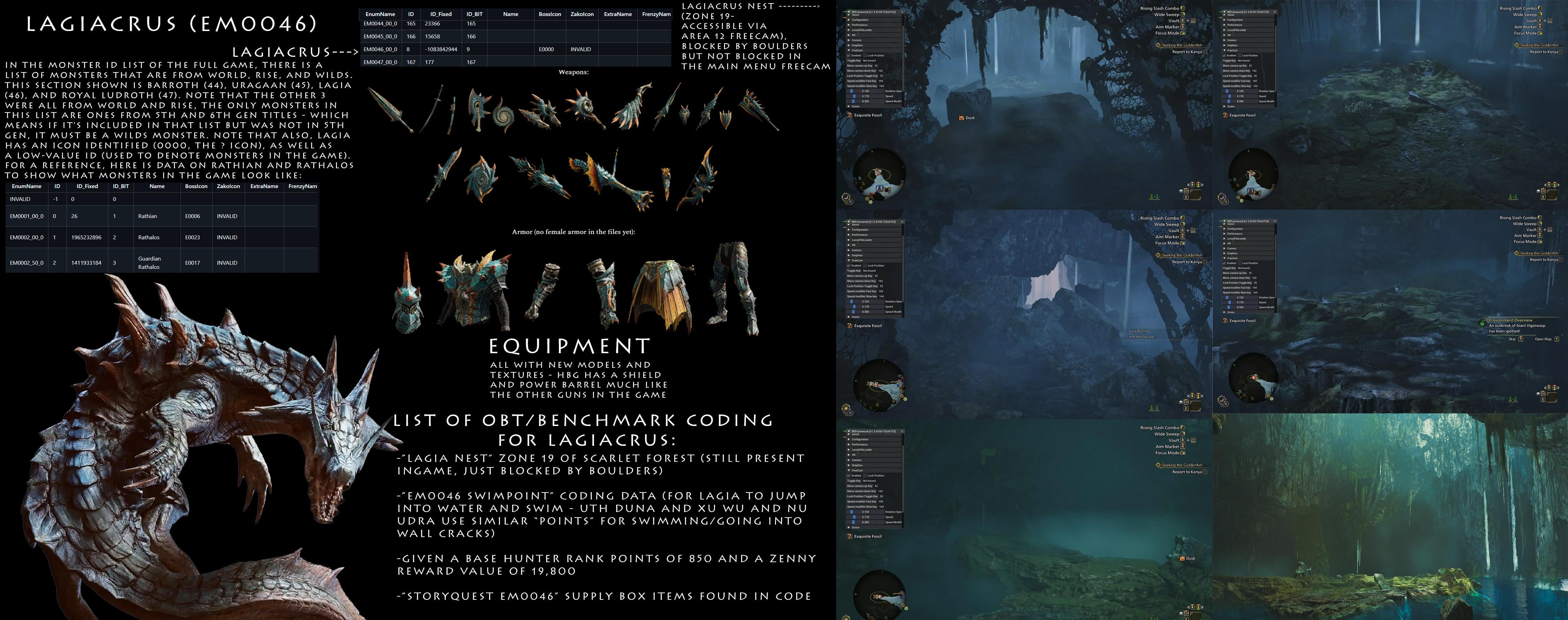The height and width of the screenshot is (620, 1568).
Task: Click table cell EM0046_00_0
Action: 381,49
